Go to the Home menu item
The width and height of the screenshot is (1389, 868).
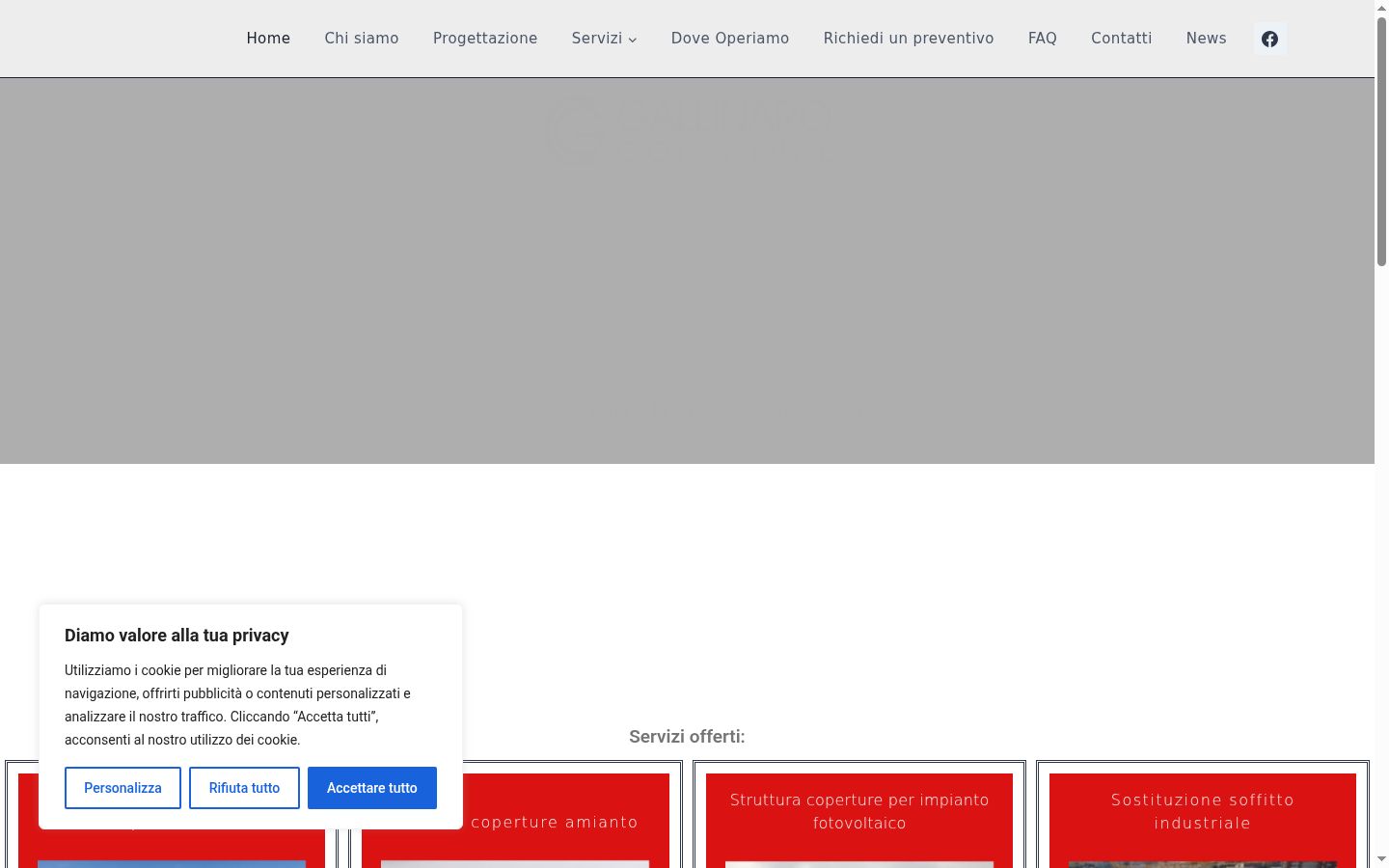(268, 39)
